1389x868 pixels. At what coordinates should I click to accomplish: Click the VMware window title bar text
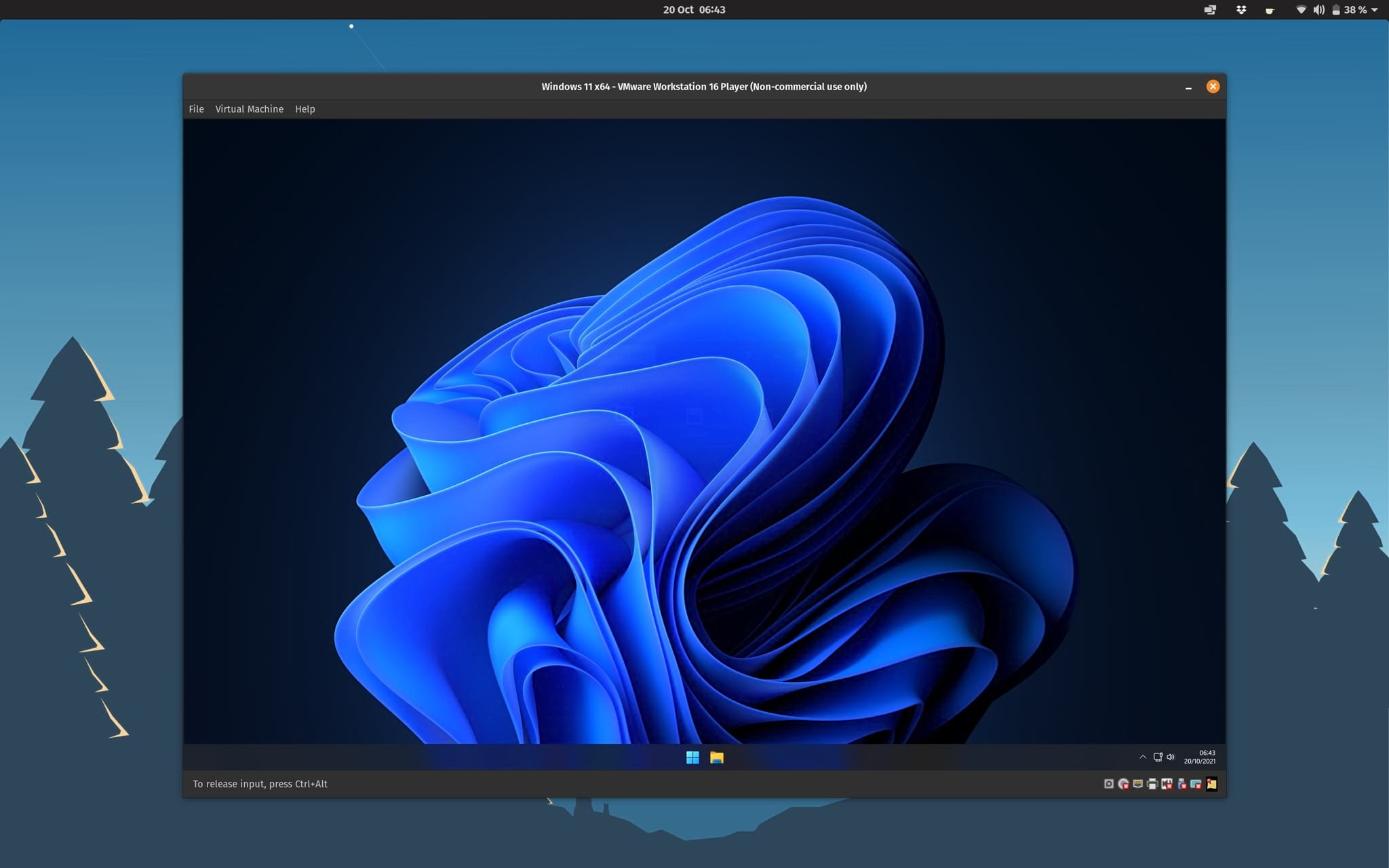tap(704, 86)
